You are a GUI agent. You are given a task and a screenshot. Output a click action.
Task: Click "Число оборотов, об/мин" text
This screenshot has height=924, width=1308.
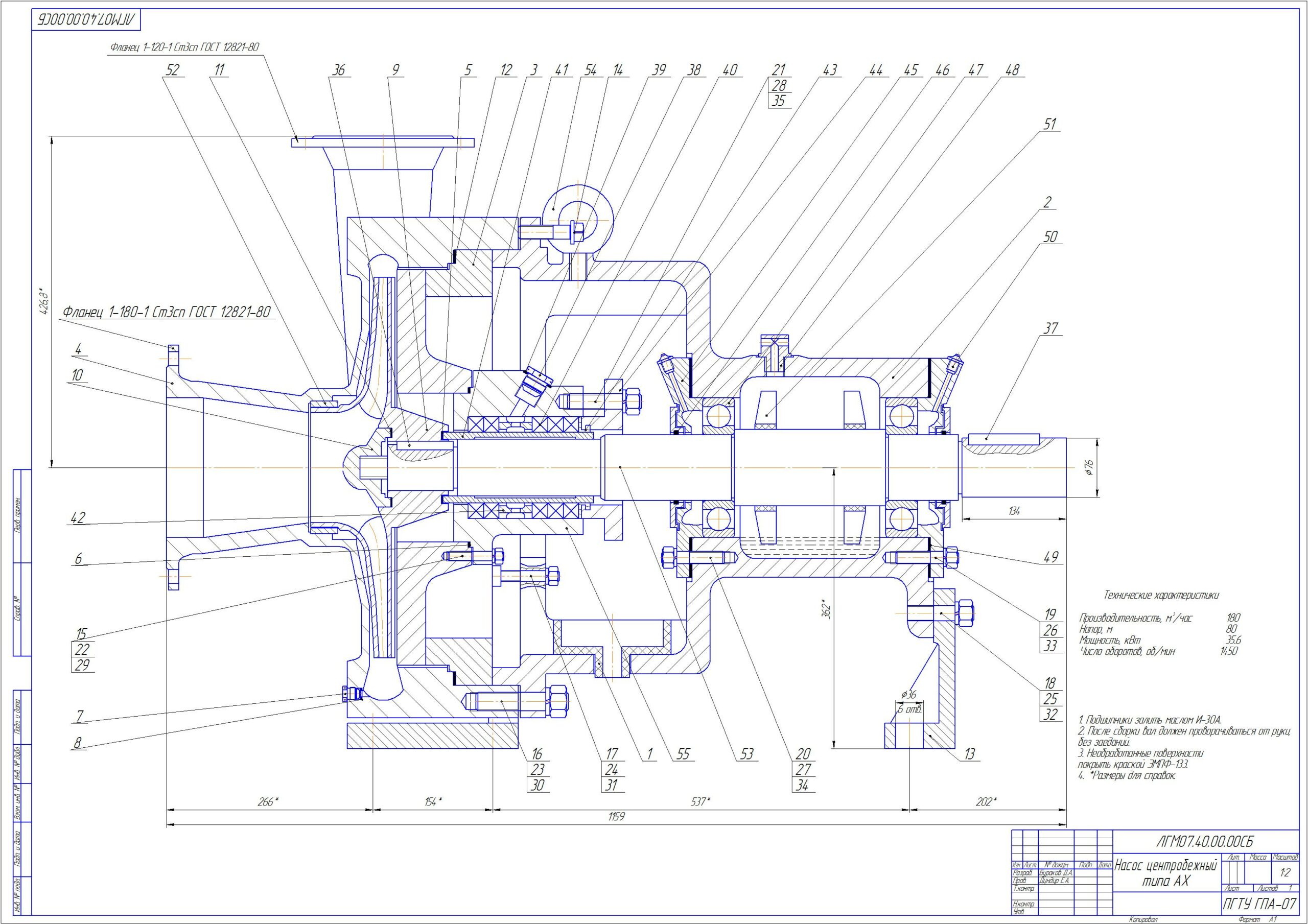(x=1127, y=651)
